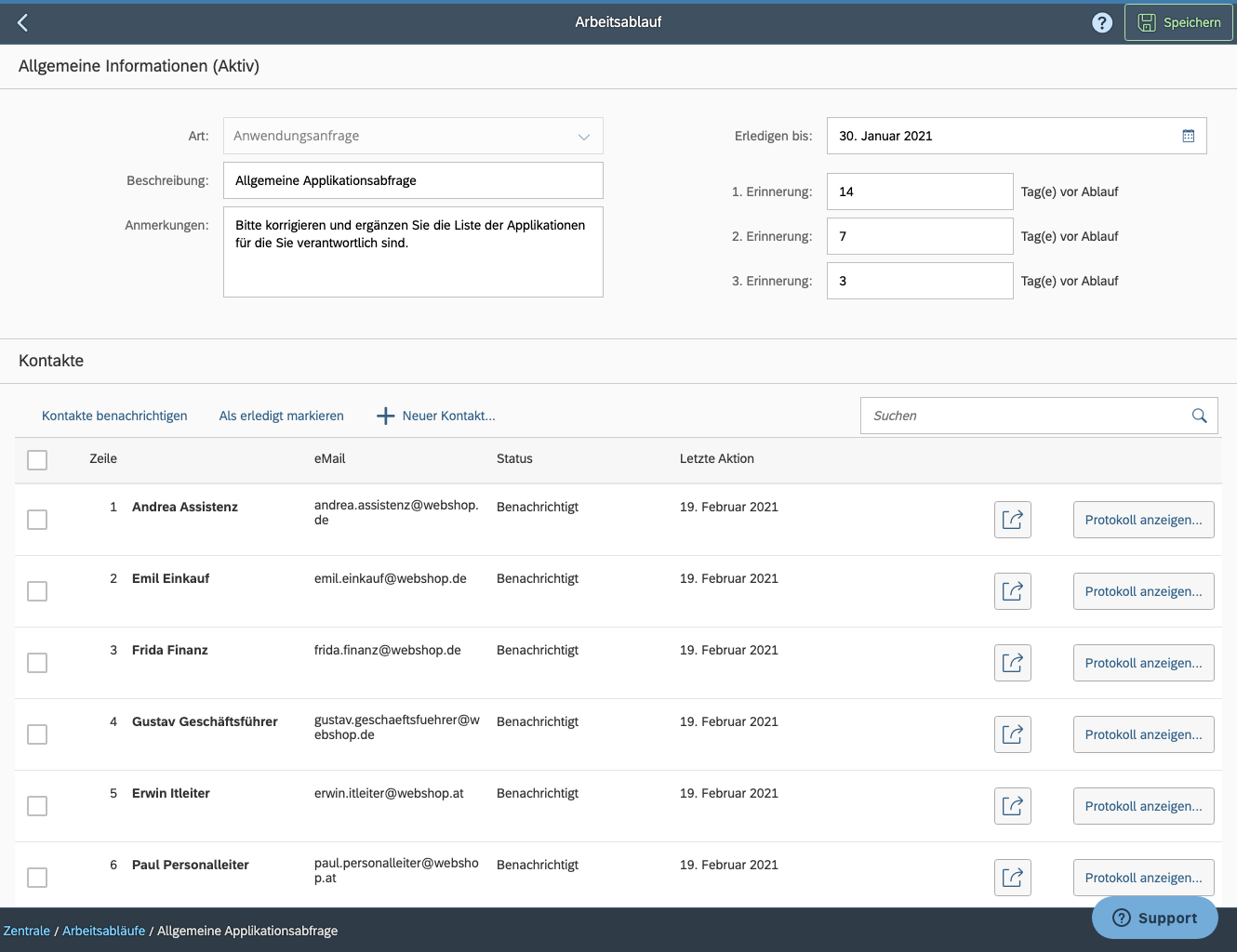
Task: Select the checkbox for Frida Finanz
Action: [37, 663]
